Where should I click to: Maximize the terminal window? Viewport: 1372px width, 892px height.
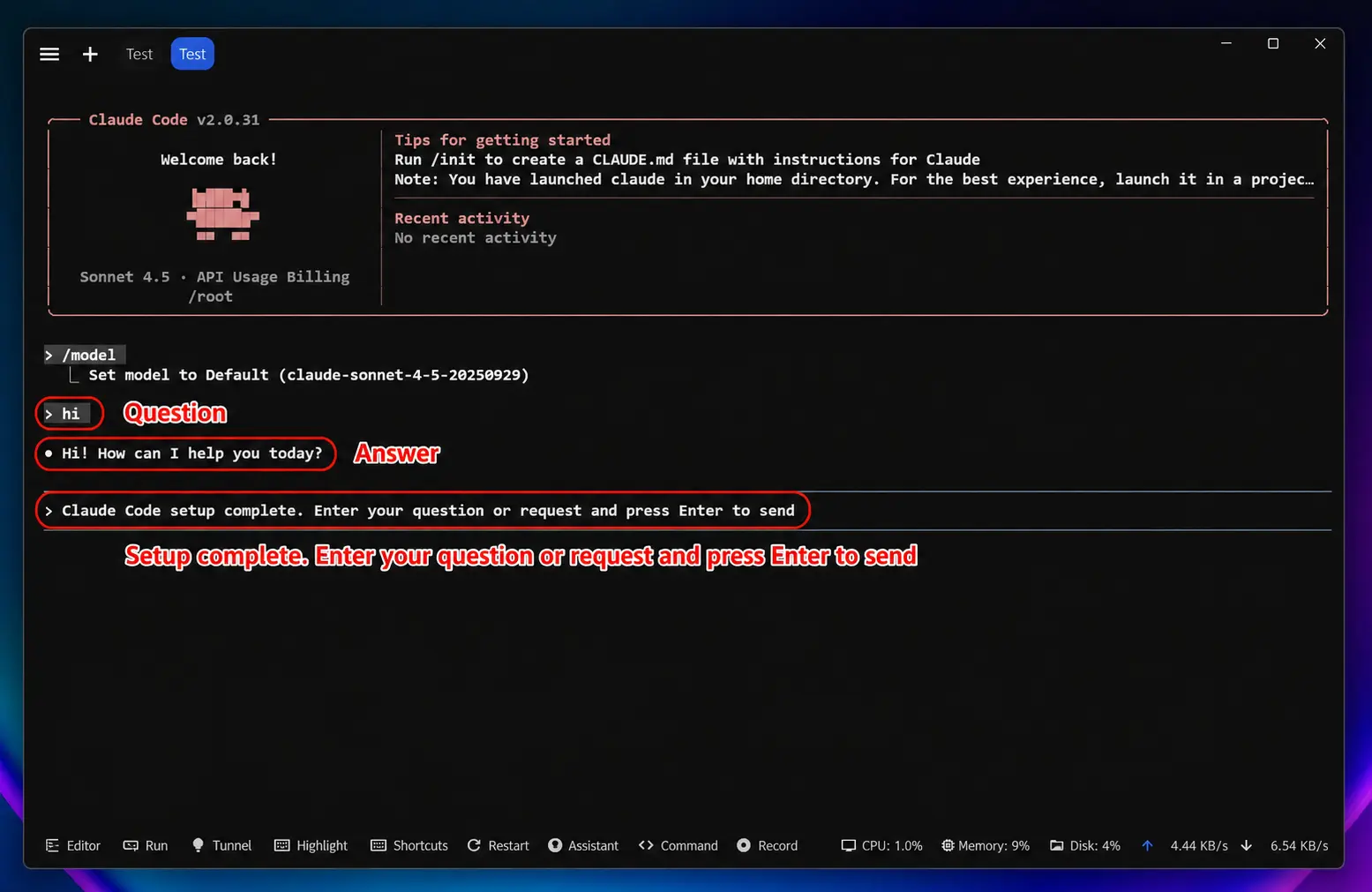point(1273,43)
